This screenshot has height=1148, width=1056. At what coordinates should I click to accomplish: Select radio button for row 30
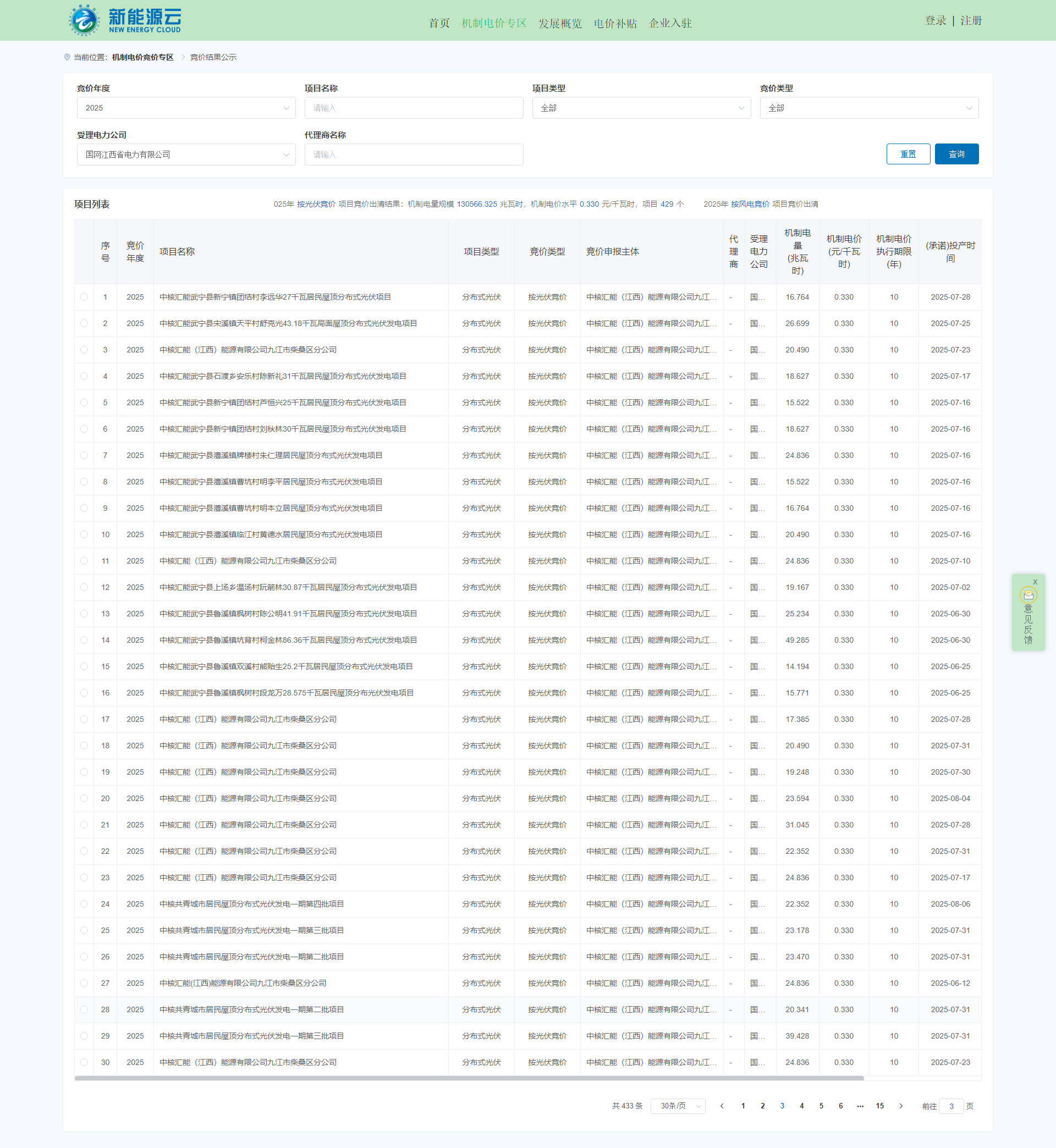(x=84, y=1062)
